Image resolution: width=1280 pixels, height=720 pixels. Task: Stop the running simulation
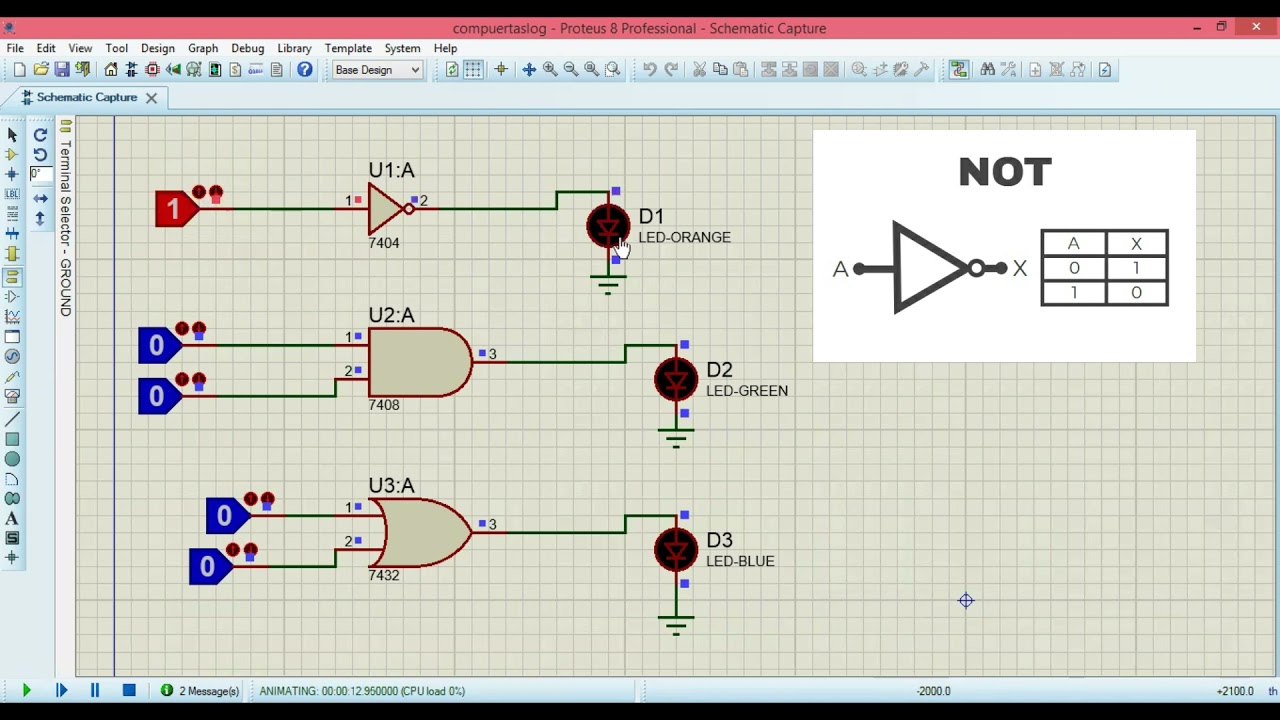pos(129,690)
